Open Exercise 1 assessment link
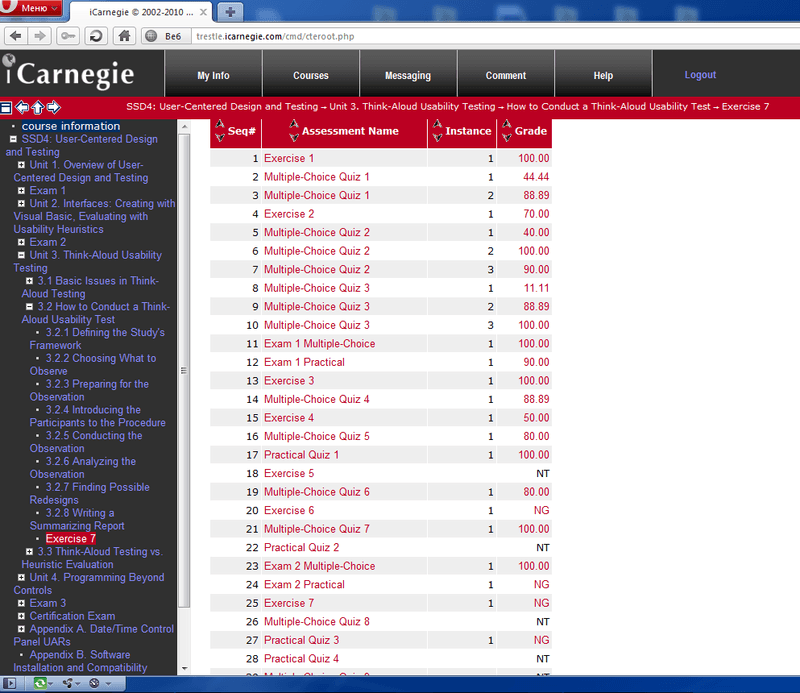 click(289, 158)
